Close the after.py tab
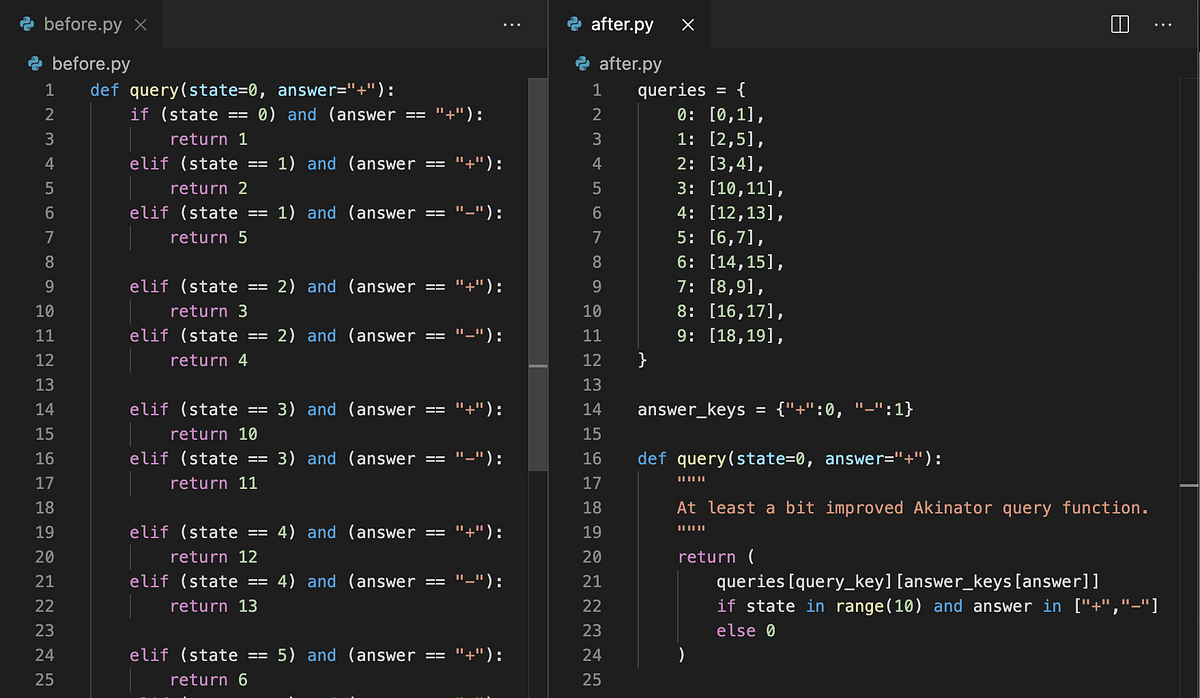 pyautogui.click(x=687, y=25)
